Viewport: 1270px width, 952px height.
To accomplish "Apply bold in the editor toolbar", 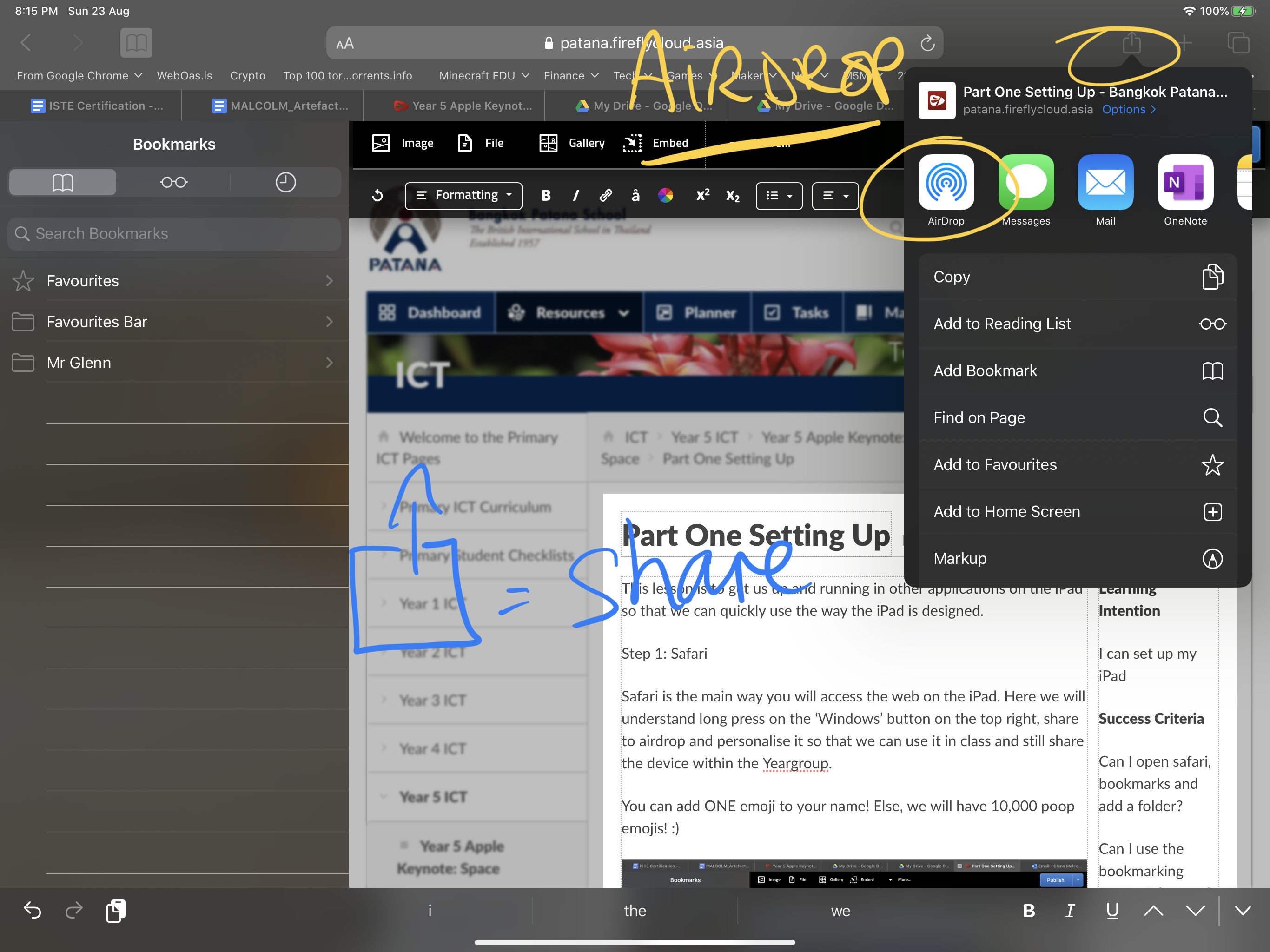I will click(x=546, y=196).
